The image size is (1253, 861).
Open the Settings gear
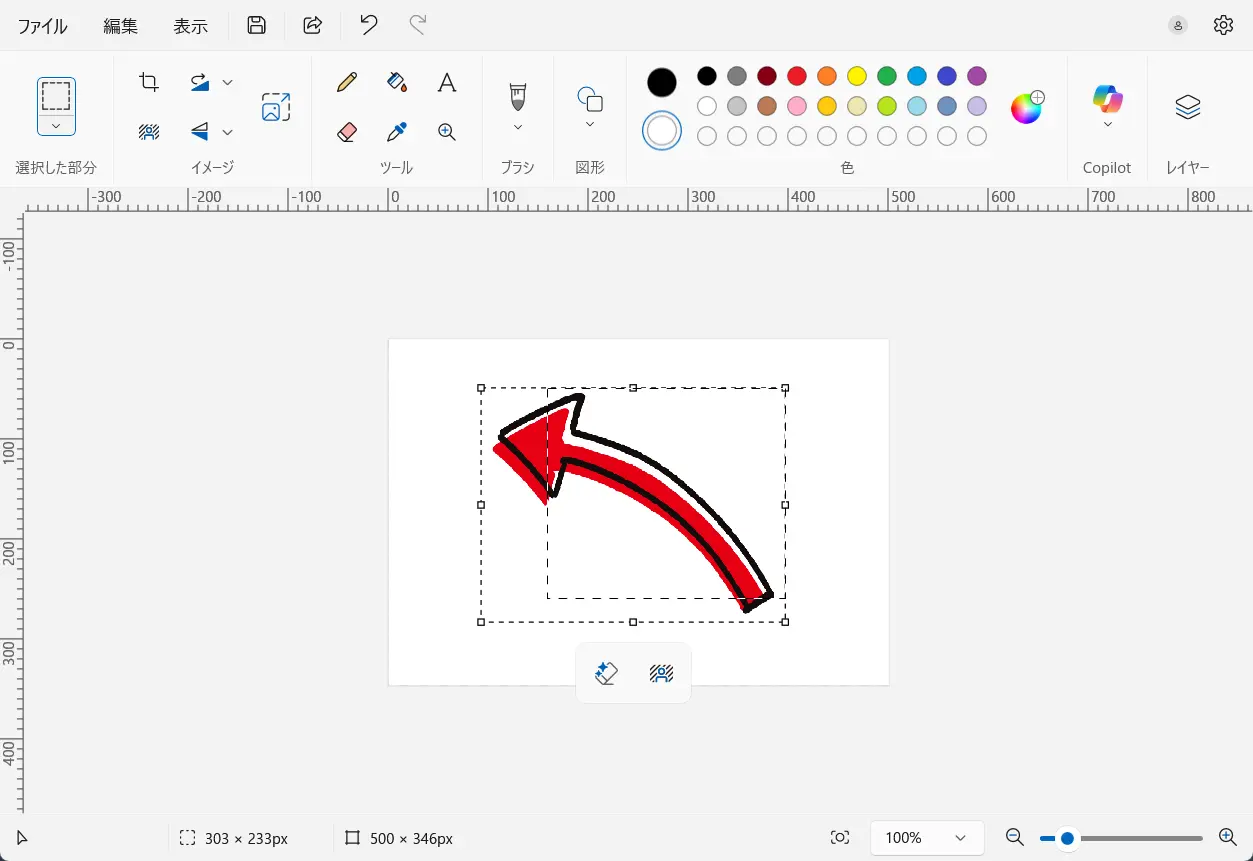click(x=1223, y=26)
